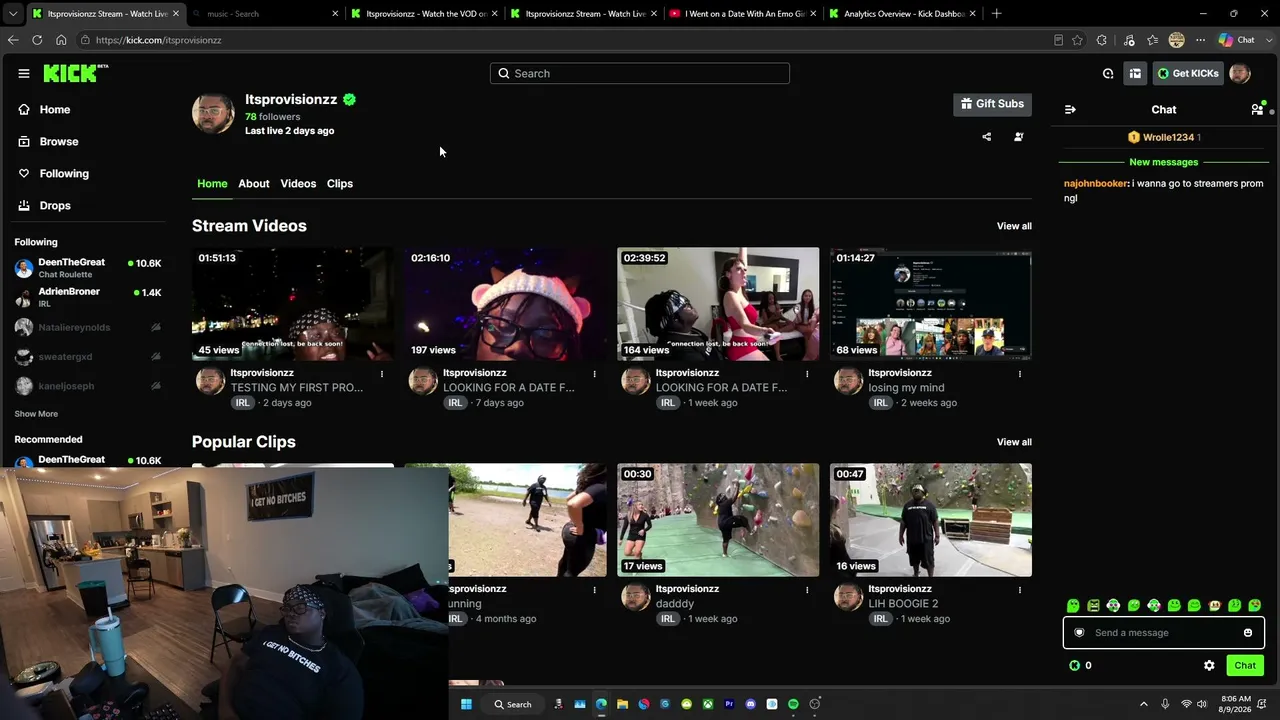
Task: Click the chat identity shield icon
Action: pos(1079,633)
